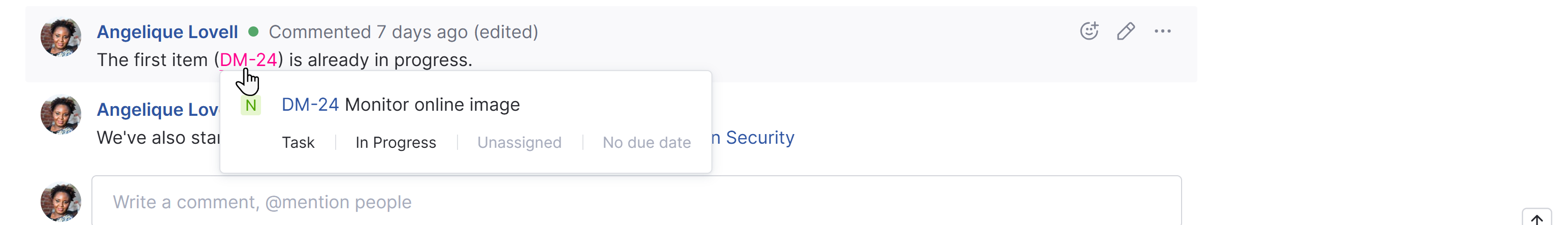Click the blue DM-24 ID in popup

click(x=310, y=105)
